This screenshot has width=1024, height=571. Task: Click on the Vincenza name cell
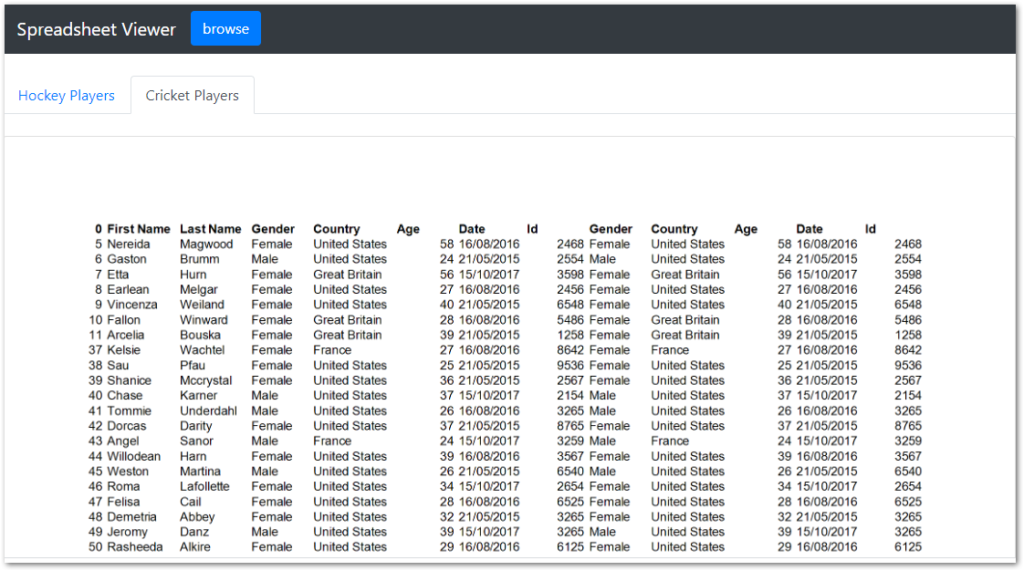click(132, 305)
